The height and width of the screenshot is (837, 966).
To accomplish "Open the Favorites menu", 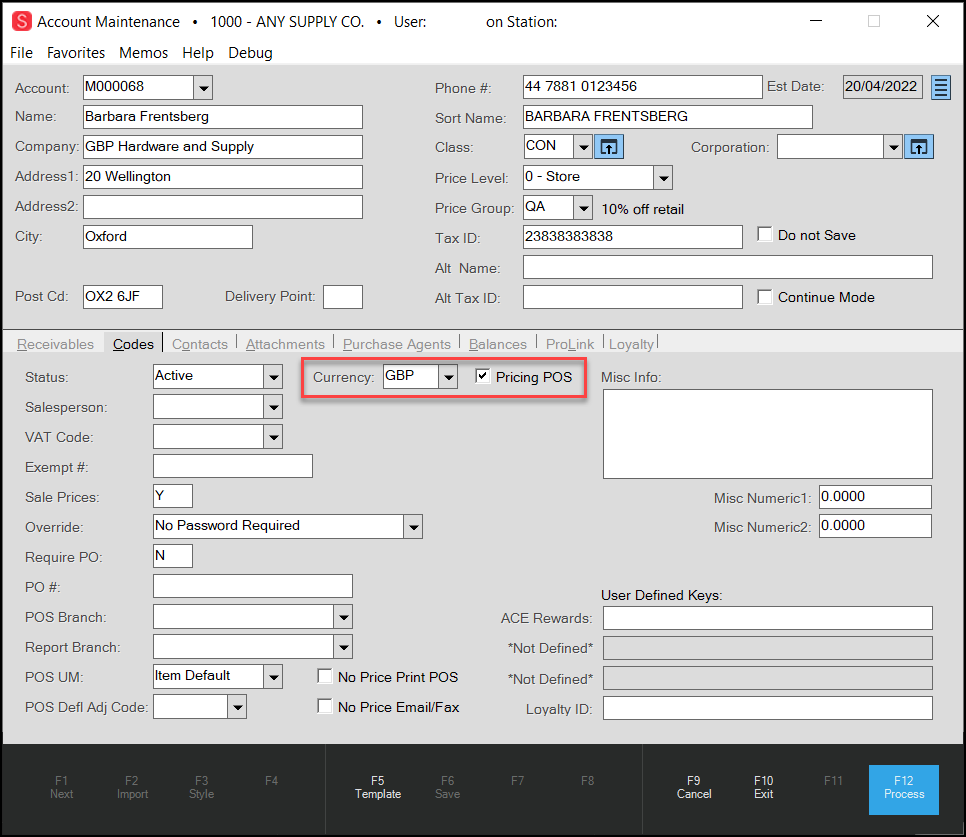I will [76, 53].
